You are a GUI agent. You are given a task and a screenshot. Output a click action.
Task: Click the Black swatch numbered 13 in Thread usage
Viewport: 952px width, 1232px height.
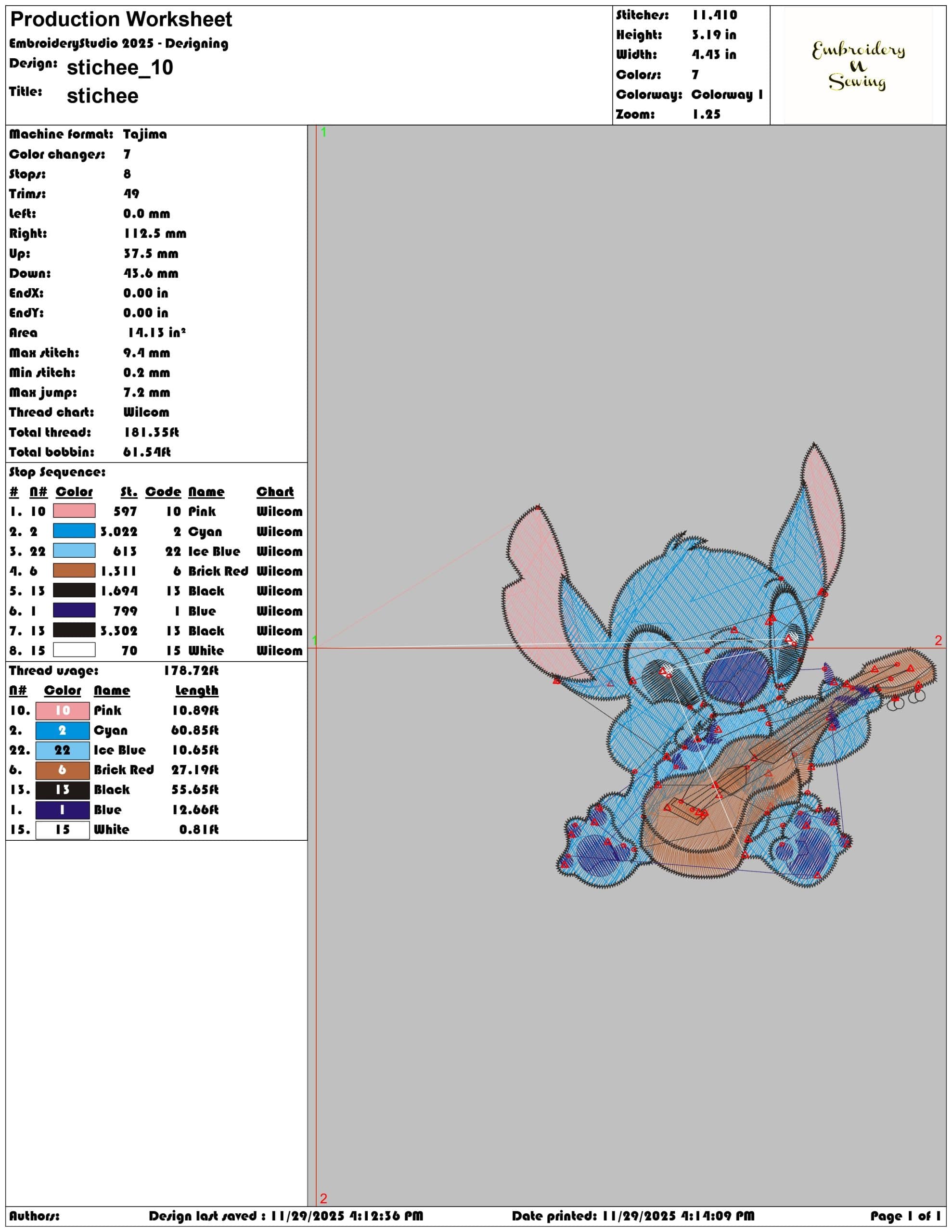coord(62,790)
